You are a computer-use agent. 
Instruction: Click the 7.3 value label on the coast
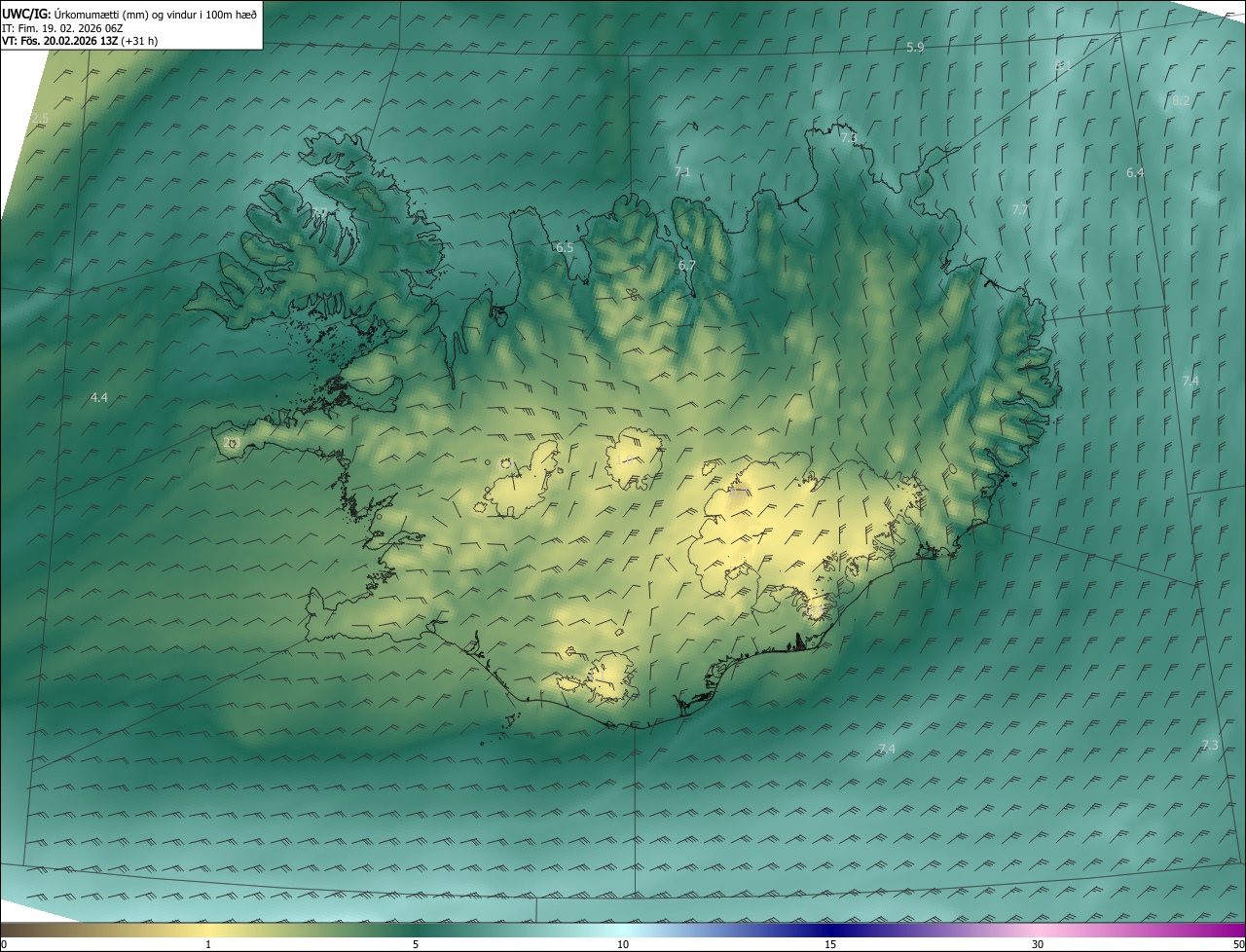pyautogui.click(x=849, y=138)
